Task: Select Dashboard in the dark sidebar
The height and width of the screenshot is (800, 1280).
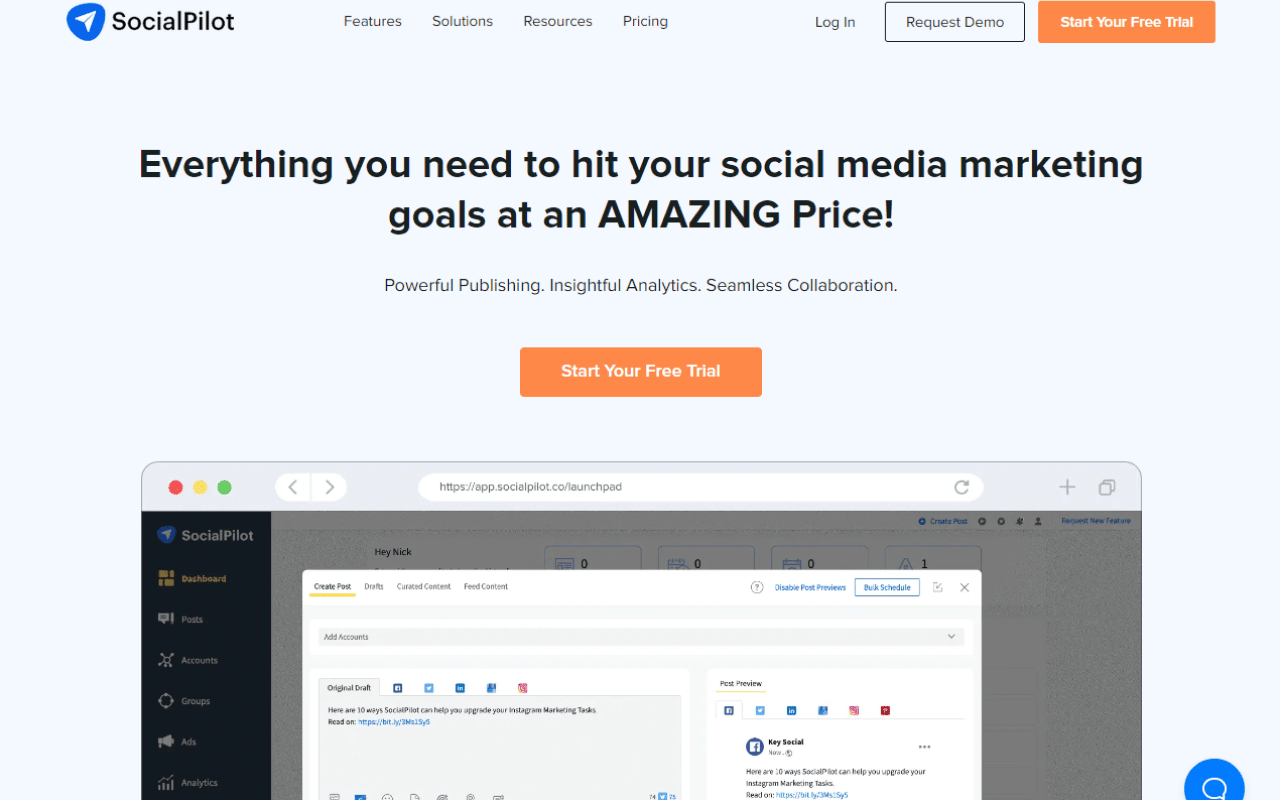Action: pyautogui.click(x=193, y=579)
